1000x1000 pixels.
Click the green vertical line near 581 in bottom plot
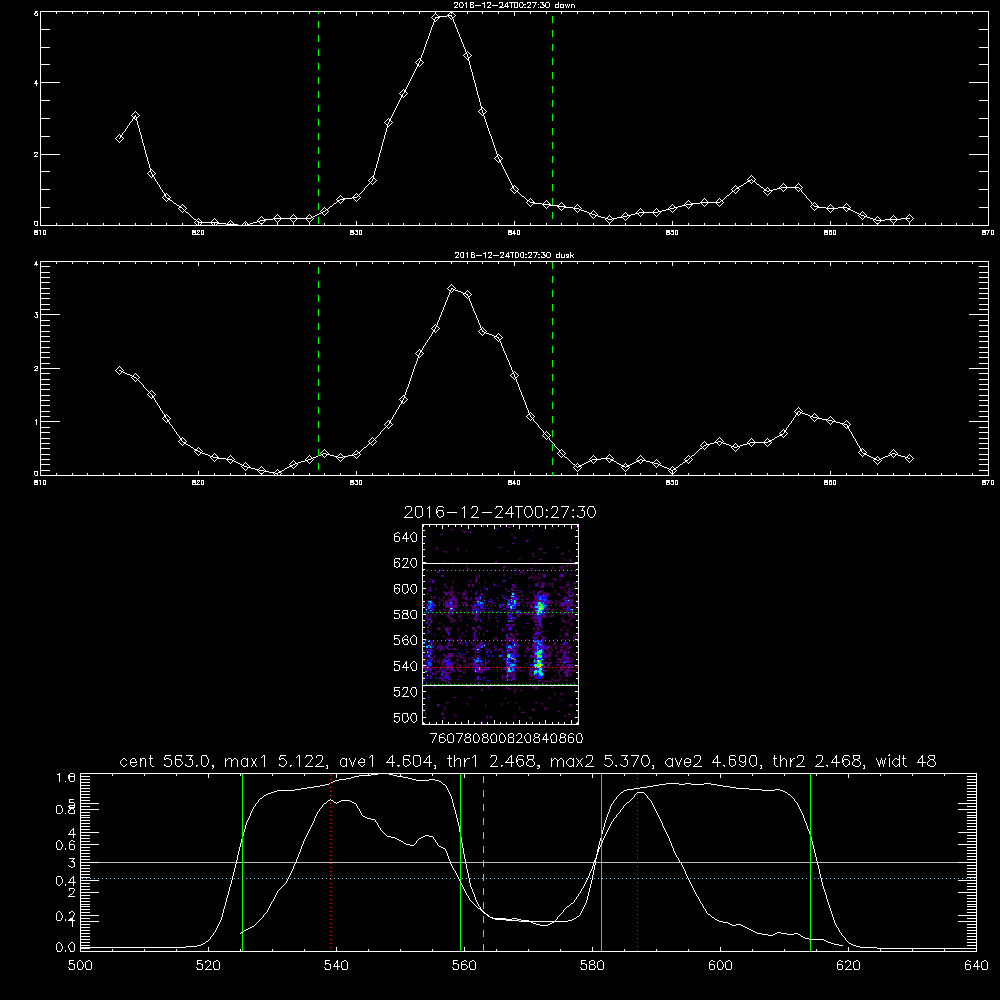click(601, 862)
